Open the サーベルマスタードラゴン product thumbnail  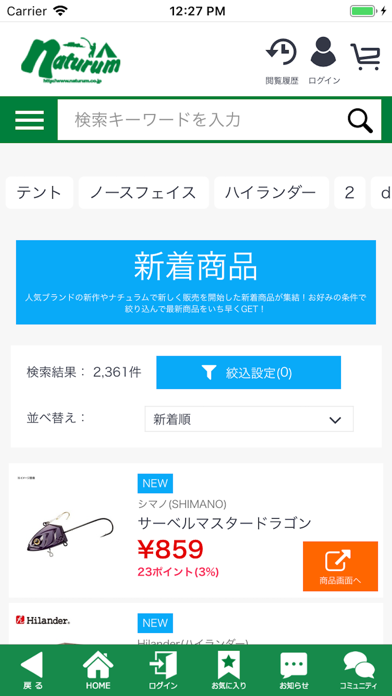(69, 531)
